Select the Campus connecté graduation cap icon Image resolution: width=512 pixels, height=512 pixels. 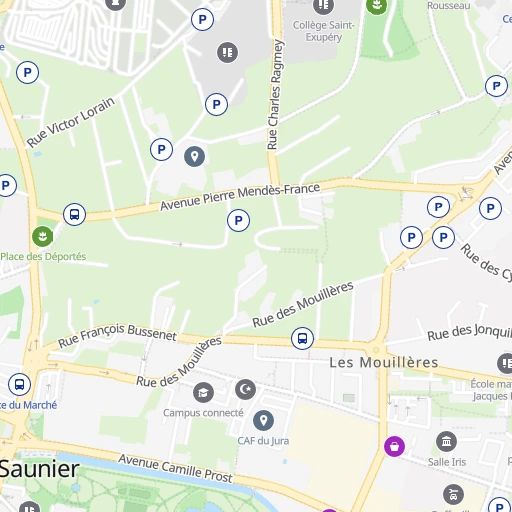point(203,393)
